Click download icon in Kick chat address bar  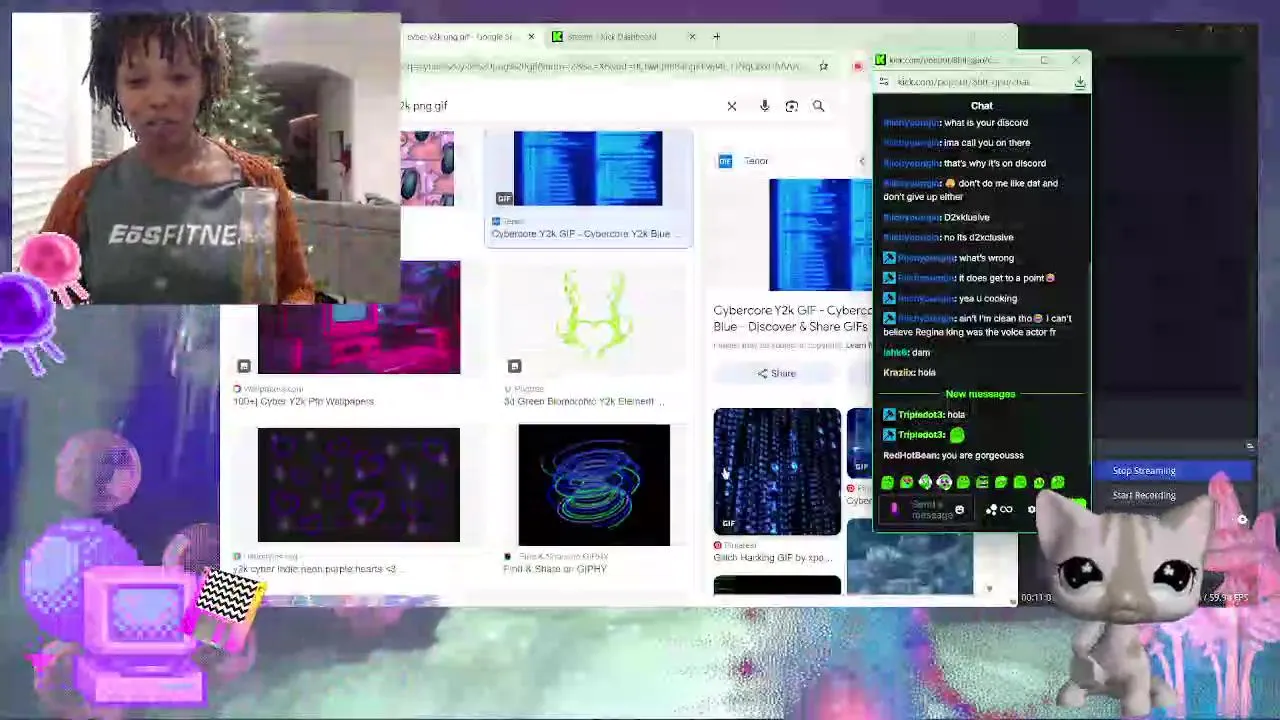coord(1080,83)
